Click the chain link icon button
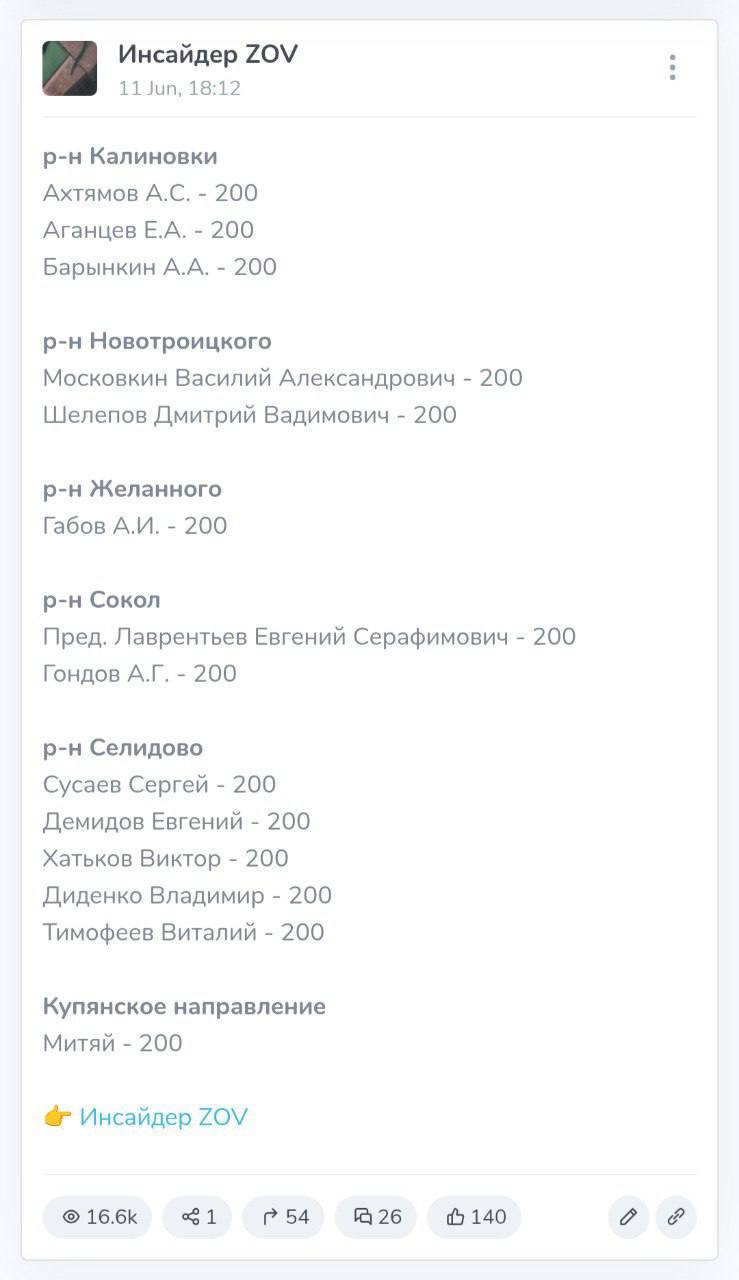739x1280 pixels. click(x=676, y=1217)
